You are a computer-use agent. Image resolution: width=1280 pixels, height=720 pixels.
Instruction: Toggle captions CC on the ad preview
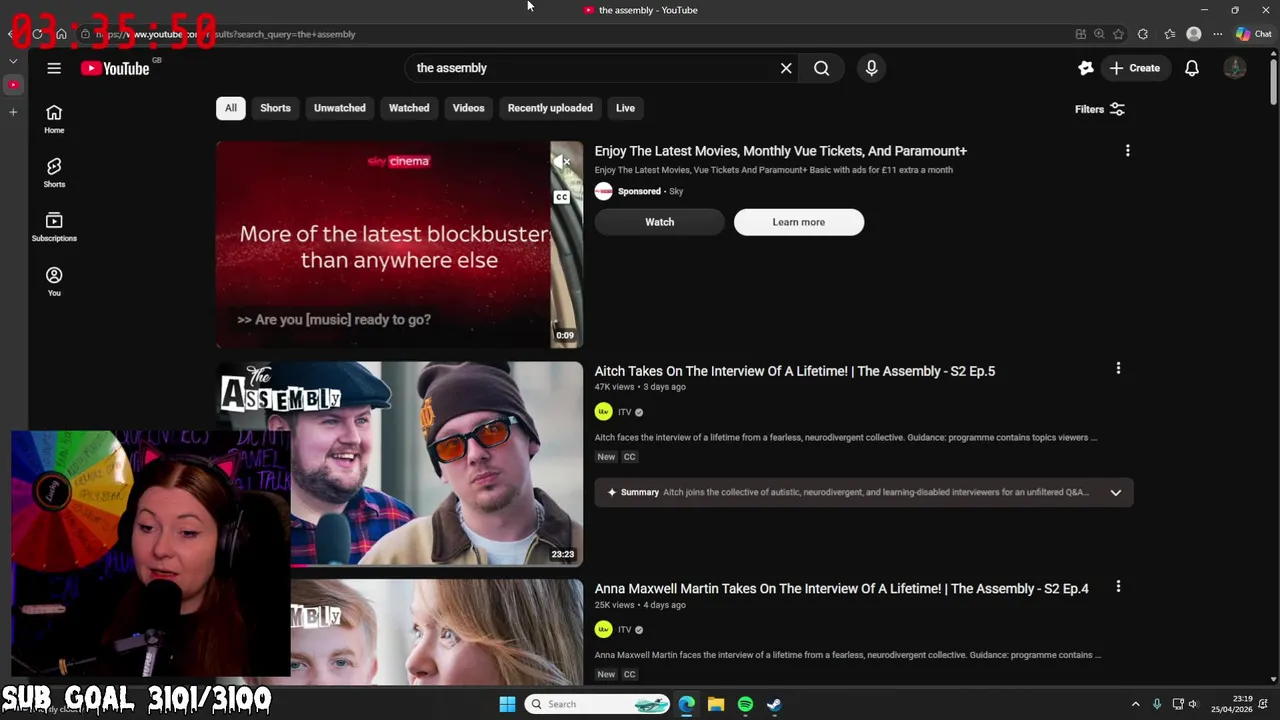click(562, 197)
